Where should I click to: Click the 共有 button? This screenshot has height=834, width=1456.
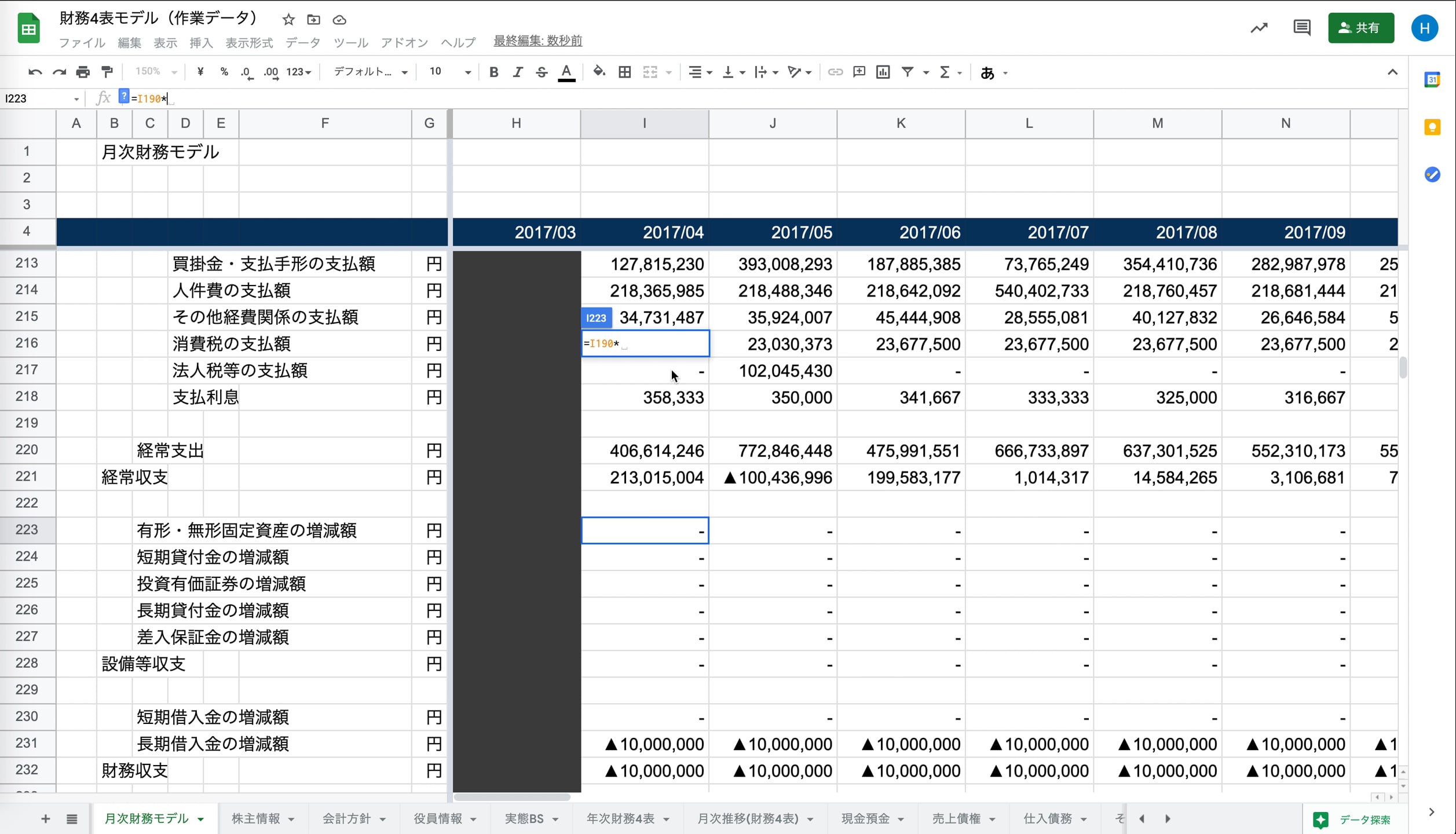(x=1360, y=27)
